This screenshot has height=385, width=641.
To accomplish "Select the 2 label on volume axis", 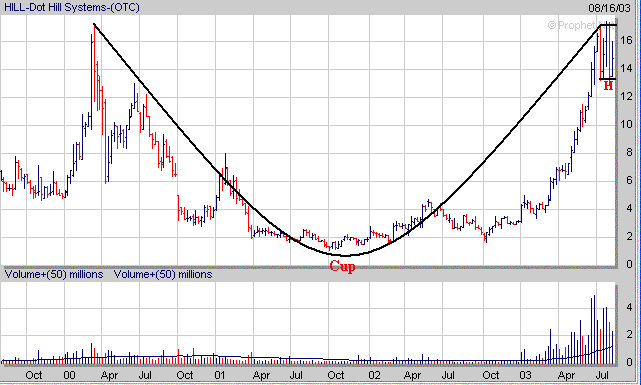I will [630, 335].
